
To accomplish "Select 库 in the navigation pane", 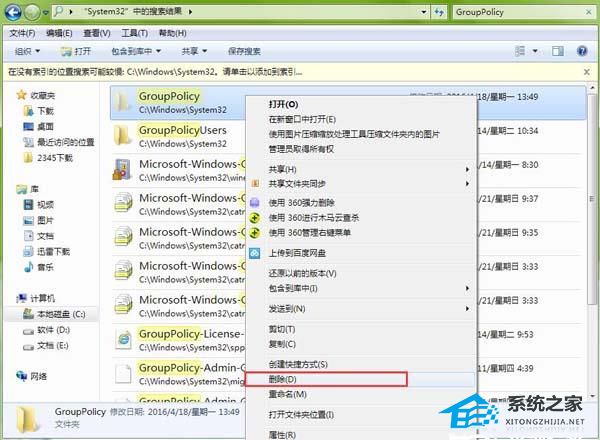I will pyautogui.click(x=28, y=189).
